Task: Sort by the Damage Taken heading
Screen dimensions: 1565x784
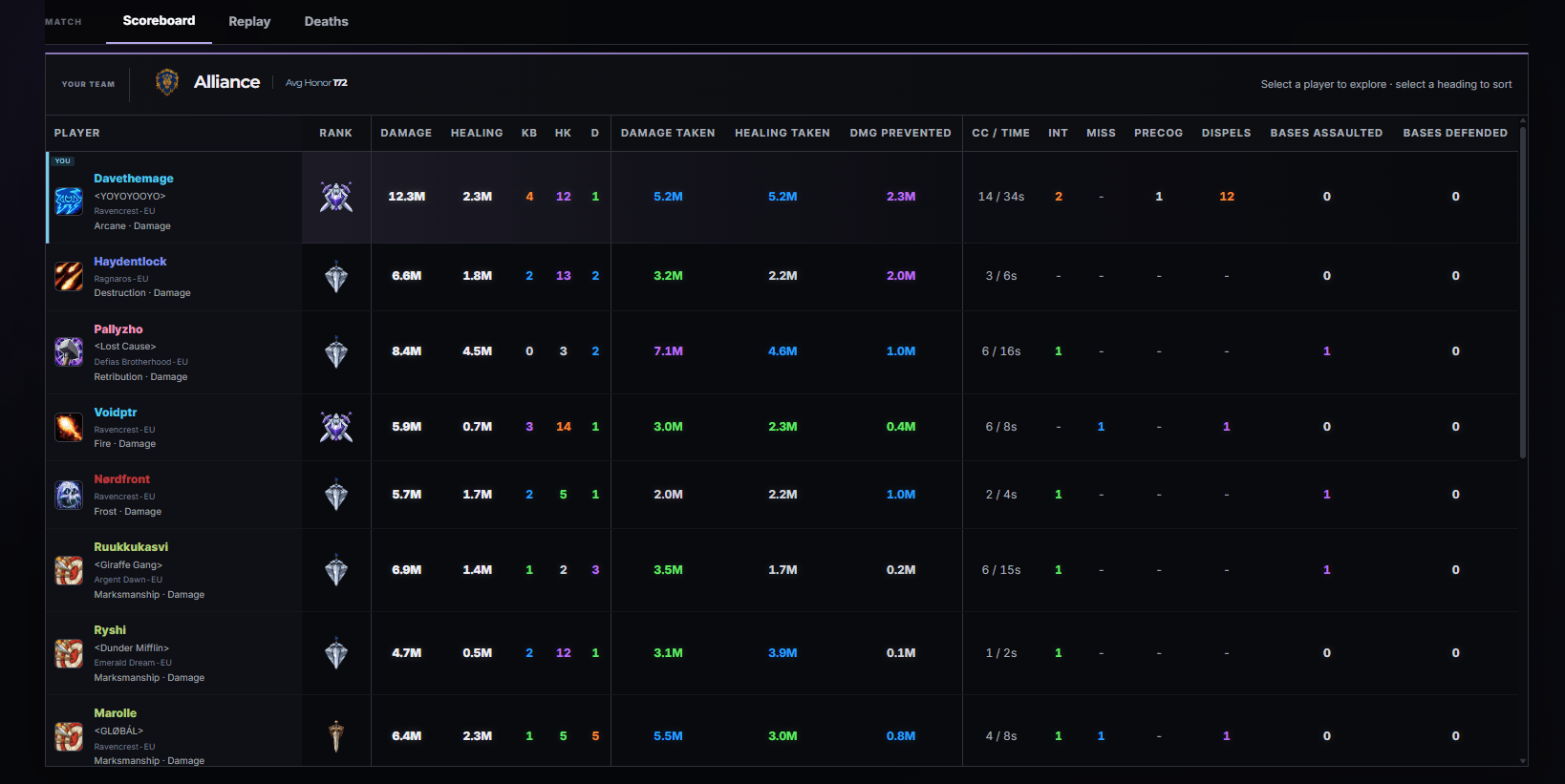Action: coord(668,133)
